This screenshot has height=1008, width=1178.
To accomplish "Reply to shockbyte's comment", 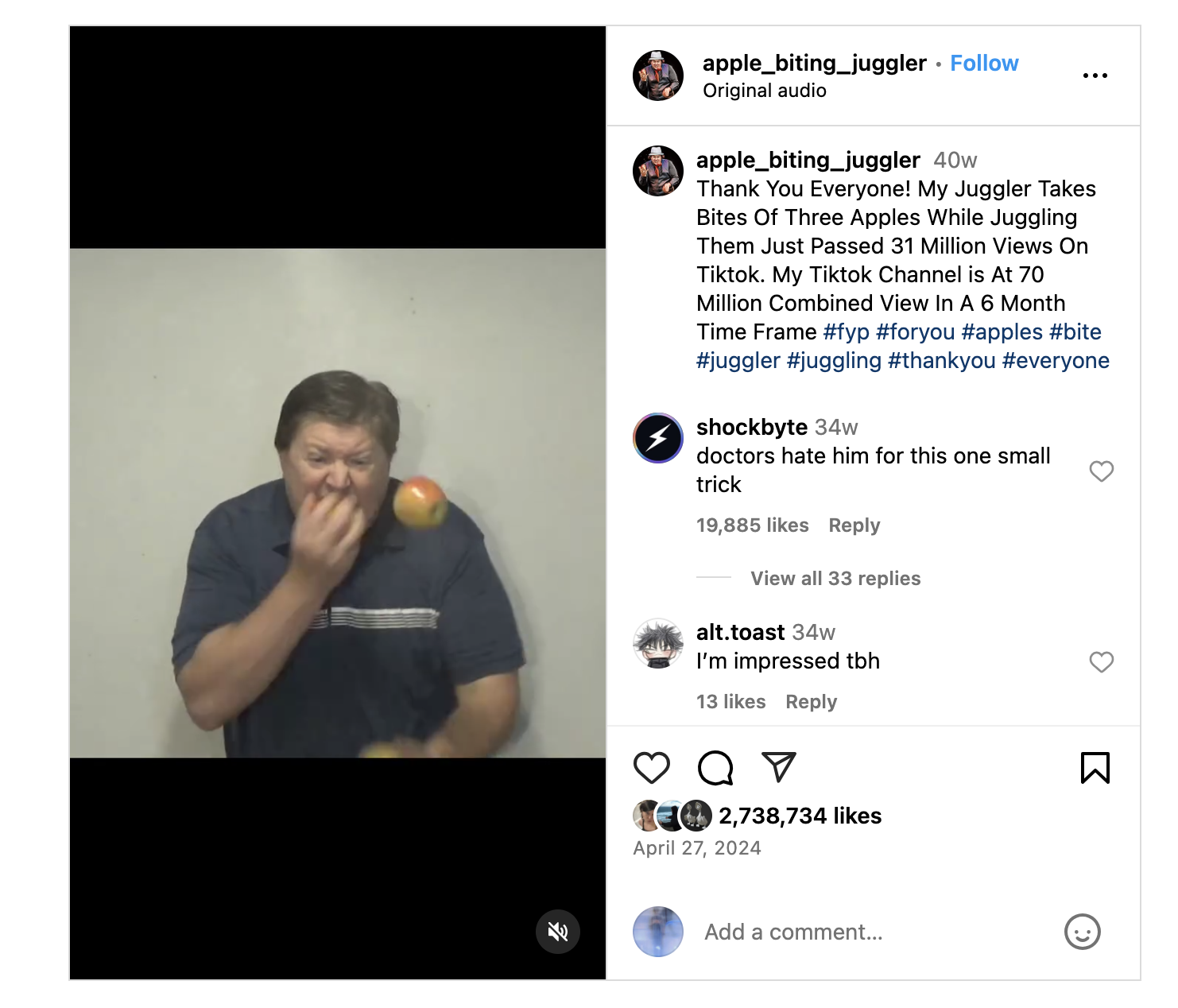I will (854, 525).
